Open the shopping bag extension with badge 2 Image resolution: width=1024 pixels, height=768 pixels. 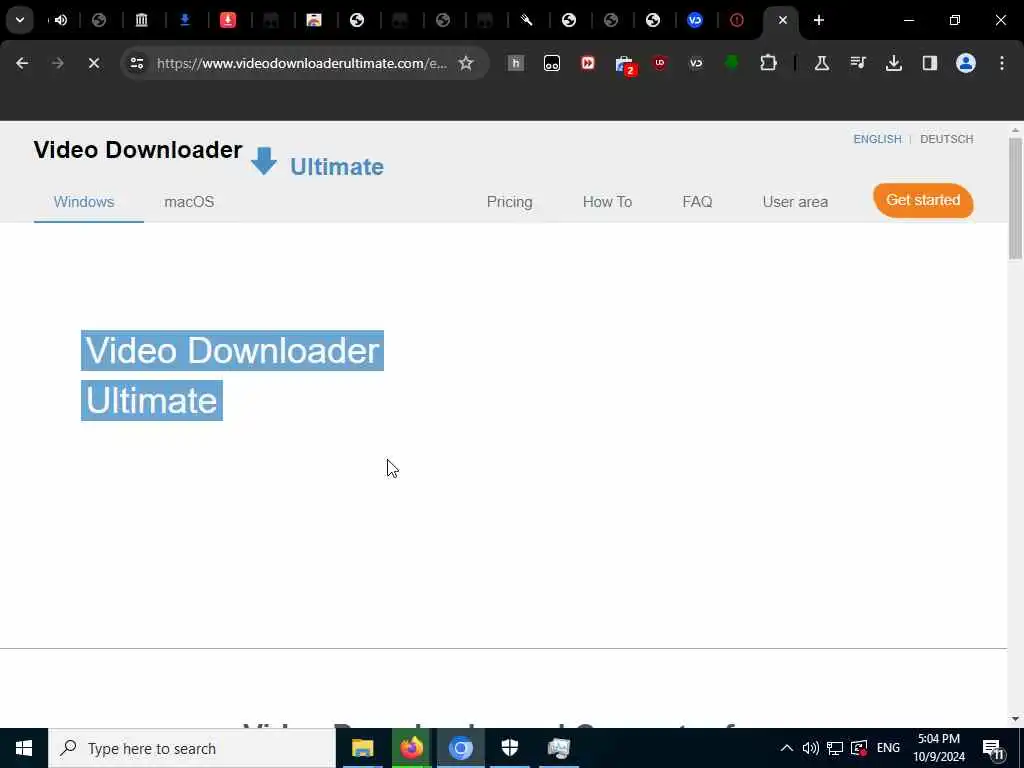tap(625, 65)
